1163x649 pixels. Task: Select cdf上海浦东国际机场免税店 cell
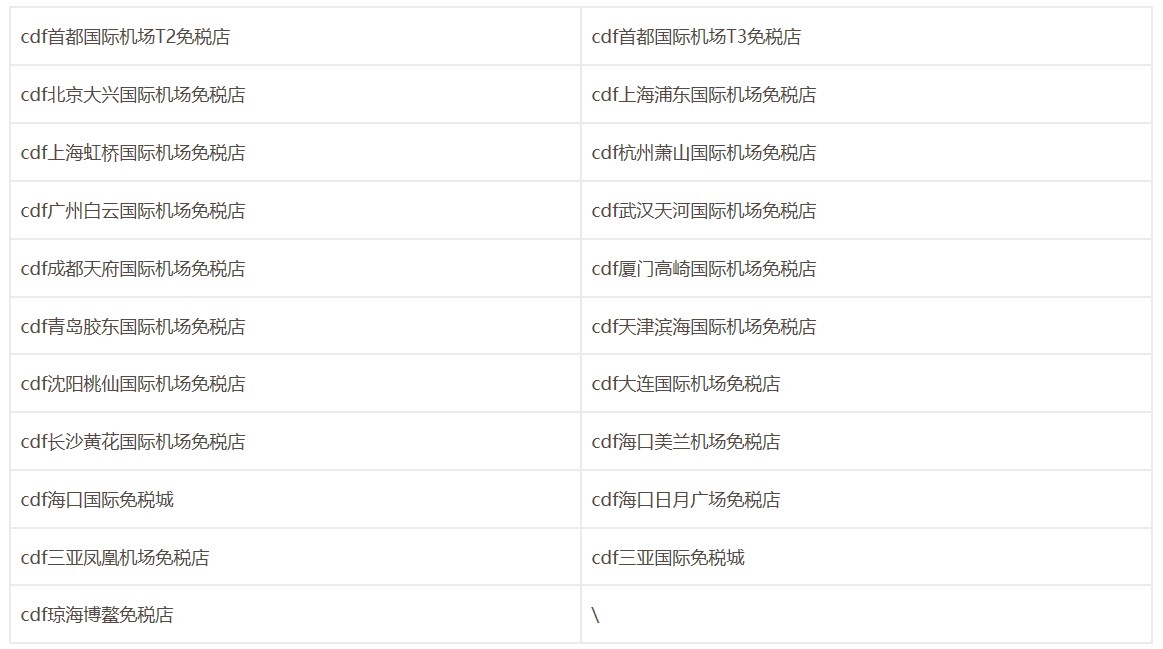tap(704, 95)
